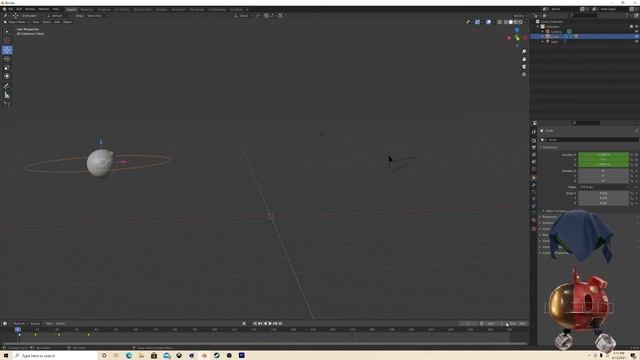Switch perspective/orthographic grid icon
Screen dimensions: 640x360
(x=524, y=74)
